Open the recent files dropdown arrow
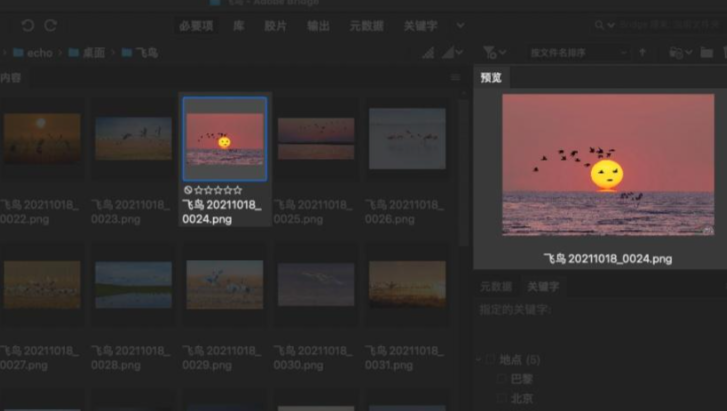The width and height of the screenshot is (727, 411). point(689,53)
